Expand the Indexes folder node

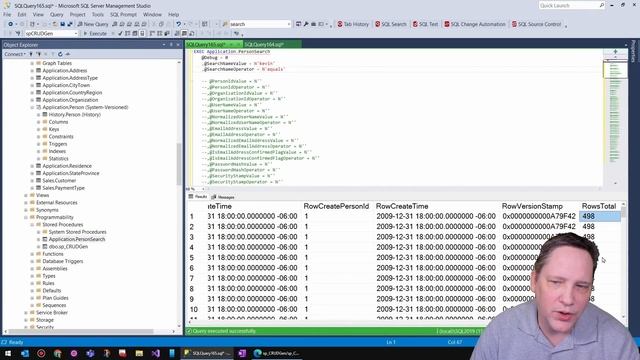point(39,151)
